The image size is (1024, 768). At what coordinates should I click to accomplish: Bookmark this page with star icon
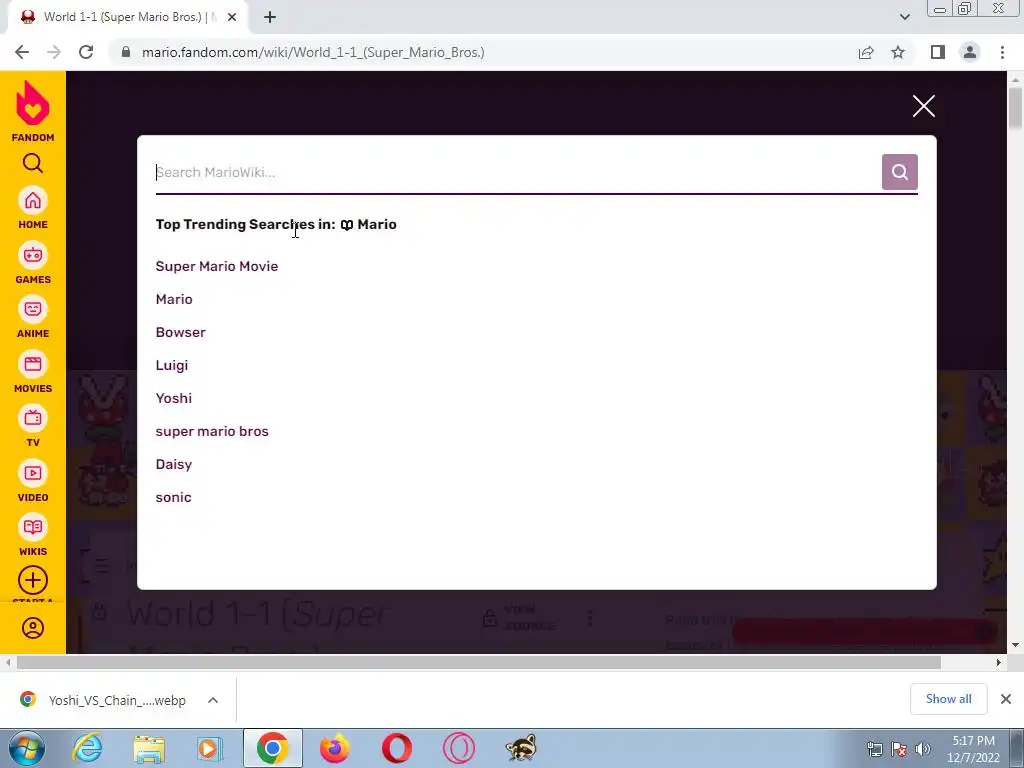tap(898, 52)
